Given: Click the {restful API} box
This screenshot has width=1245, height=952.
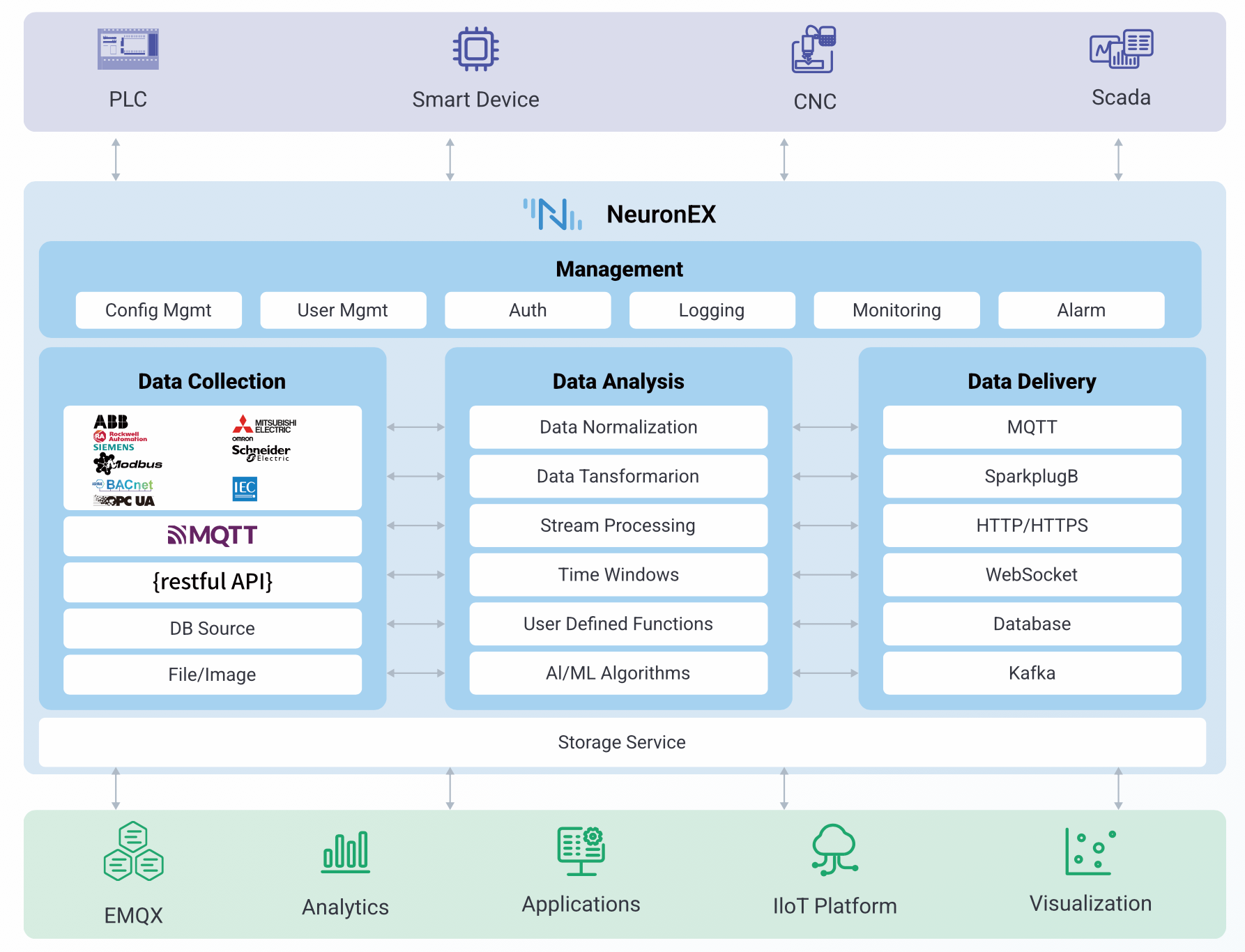Looking at the screenshot, I should click(213, 582).
